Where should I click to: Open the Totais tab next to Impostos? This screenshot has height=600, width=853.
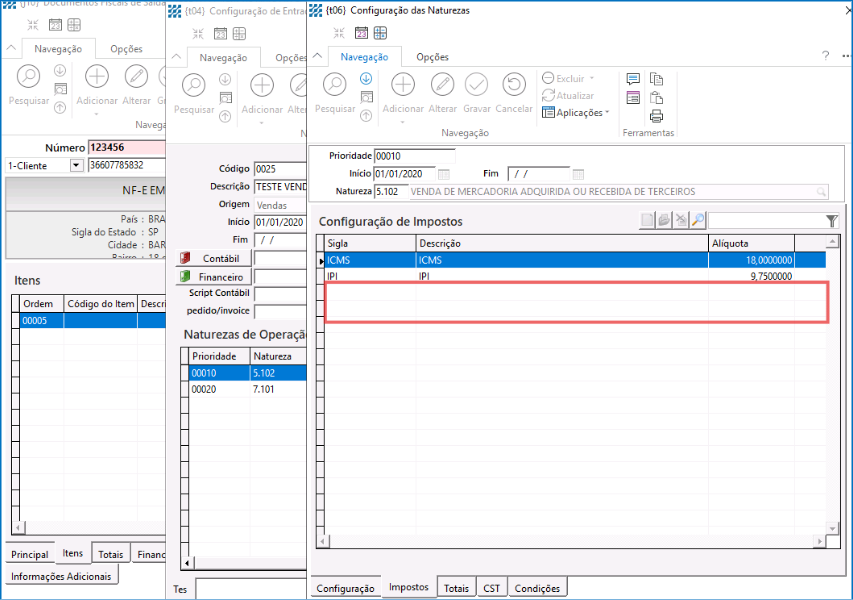point(456,588)
